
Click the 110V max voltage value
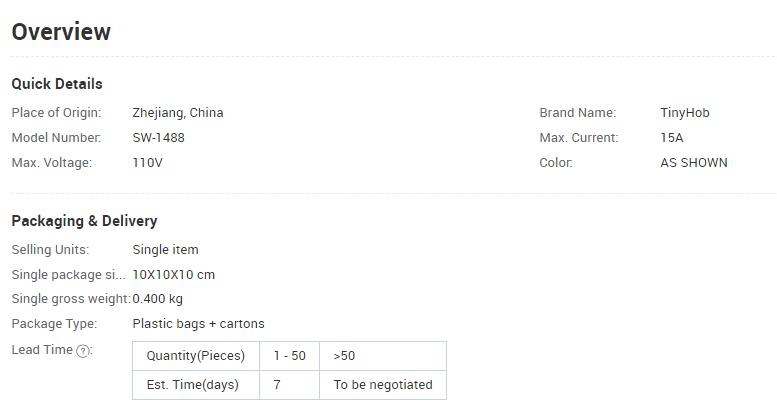pyautogui.click(x=147, y=163)
